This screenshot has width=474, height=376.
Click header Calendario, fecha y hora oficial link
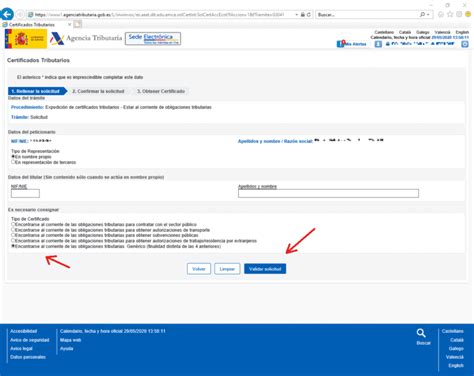(x=420, y=37)
